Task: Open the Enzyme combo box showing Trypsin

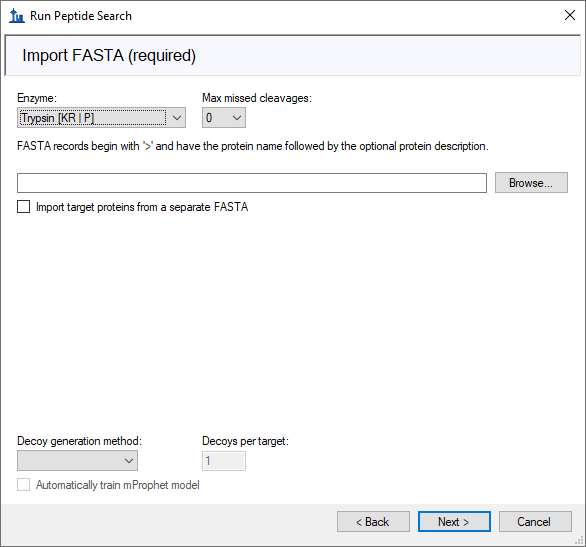Action: (101, 118)
